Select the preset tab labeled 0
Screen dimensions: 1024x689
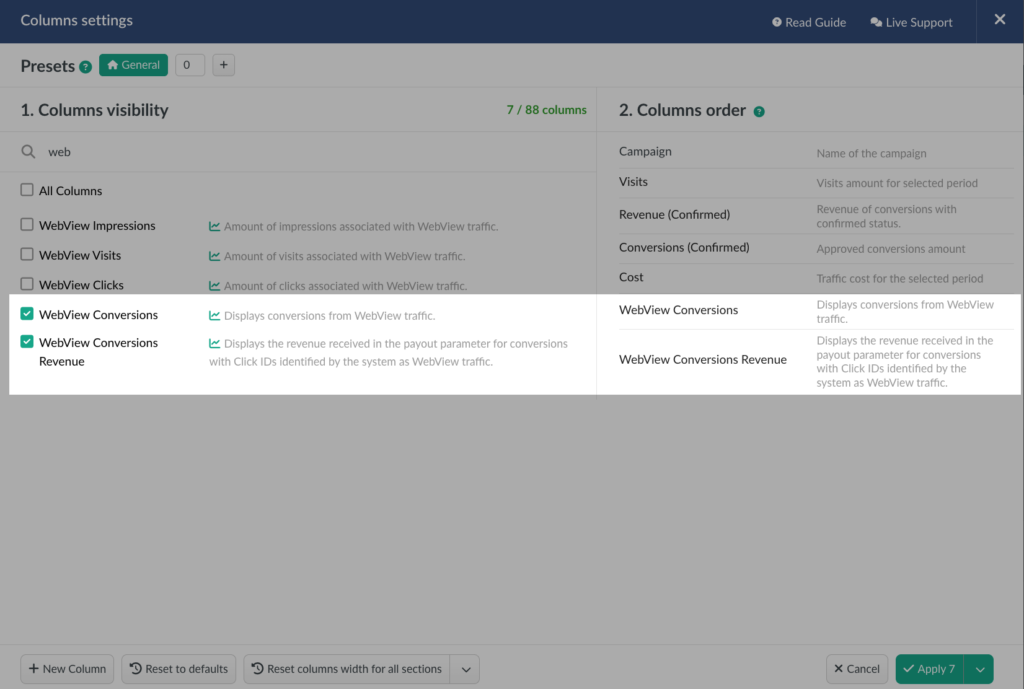click(189, 65)
